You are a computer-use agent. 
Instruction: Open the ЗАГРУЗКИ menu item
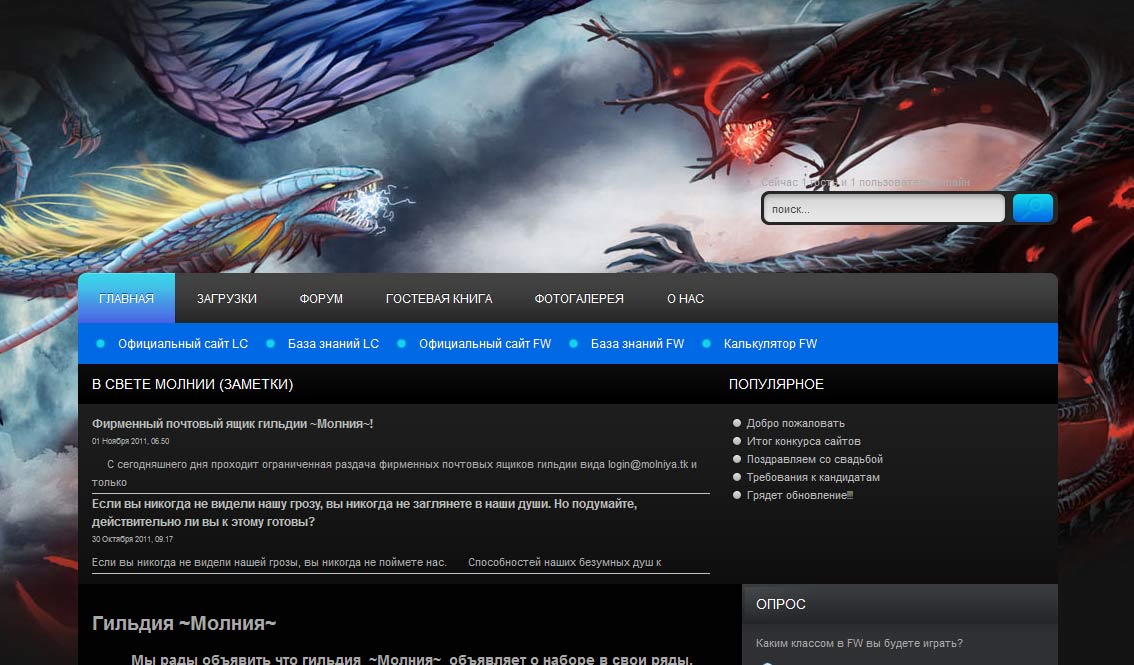pos(227,299)
